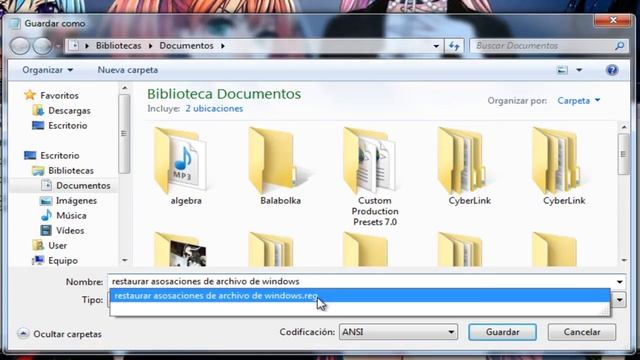Click the Vídeos film icon
This screenshot has width=640, height=360.
(x=46, y=230)
